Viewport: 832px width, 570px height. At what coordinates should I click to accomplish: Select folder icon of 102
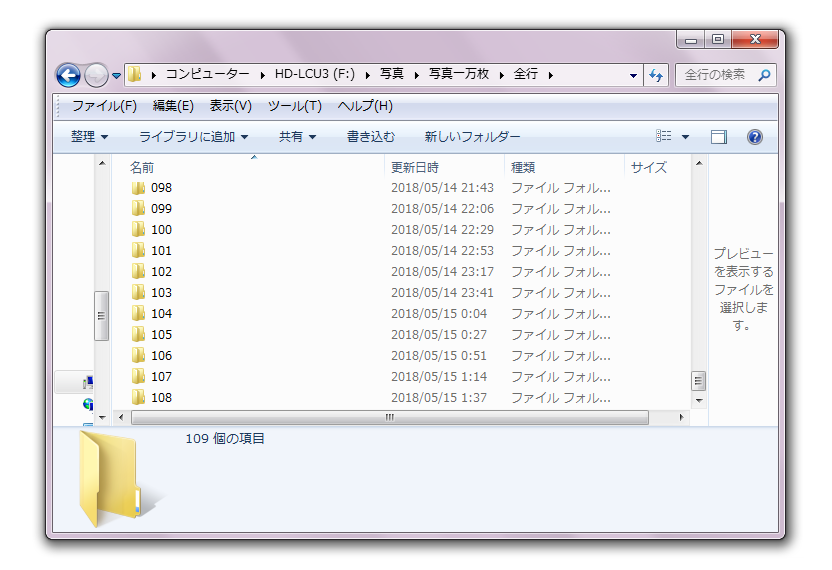click(x=138, y=272)
